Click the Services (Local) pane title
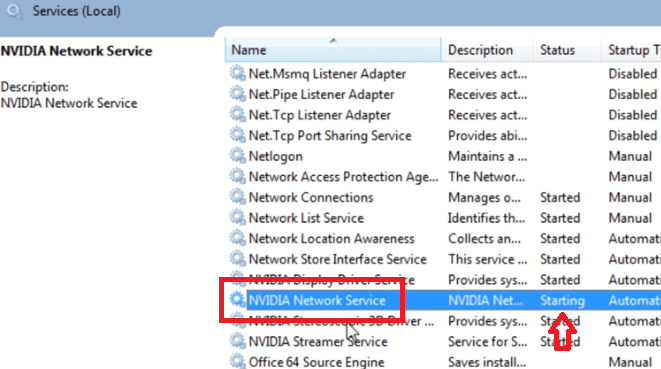 click(76, 11)
